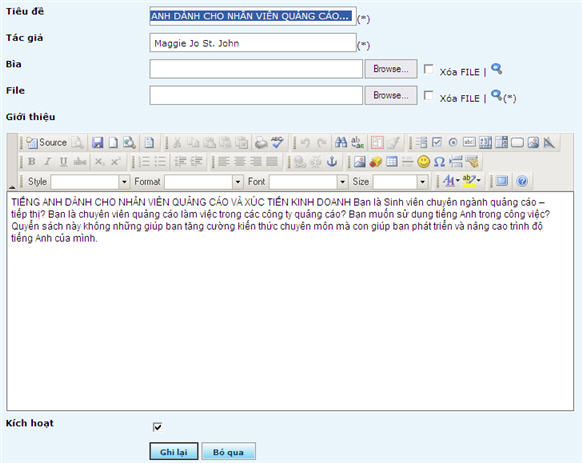Open the Format dropdown list
The image size is (582, 463).
click(x=238, y=182)
